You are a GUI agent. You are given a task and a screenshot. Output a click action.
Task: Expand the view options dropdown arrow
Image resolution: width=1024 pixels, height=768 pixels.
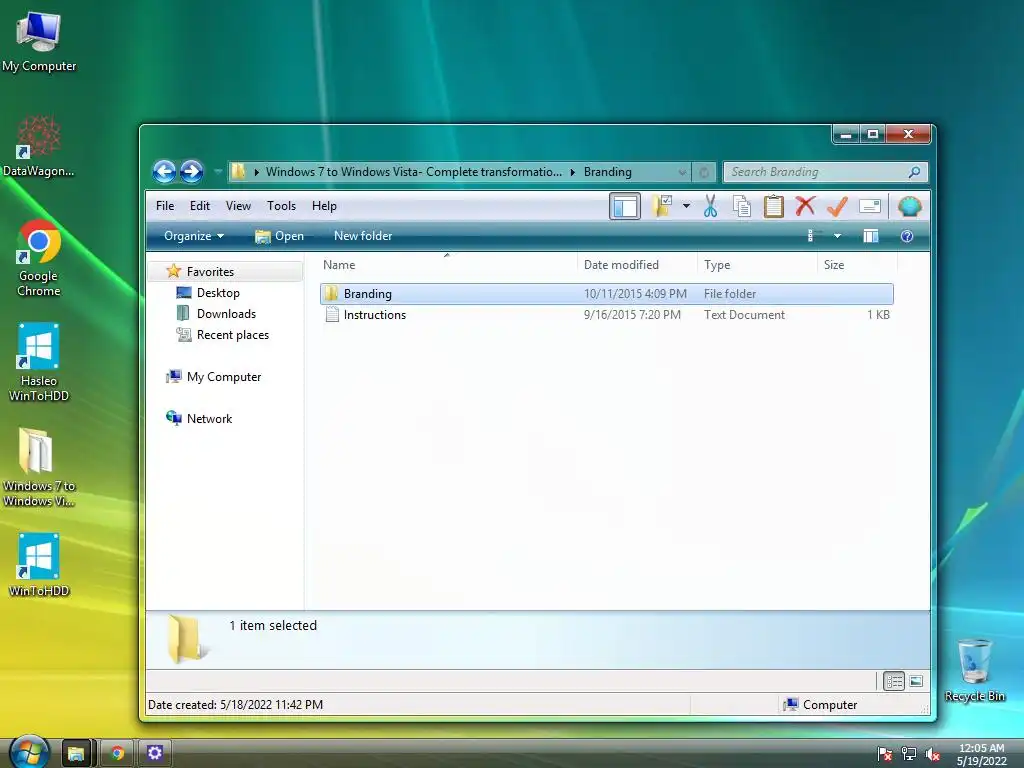coord(837,236)
